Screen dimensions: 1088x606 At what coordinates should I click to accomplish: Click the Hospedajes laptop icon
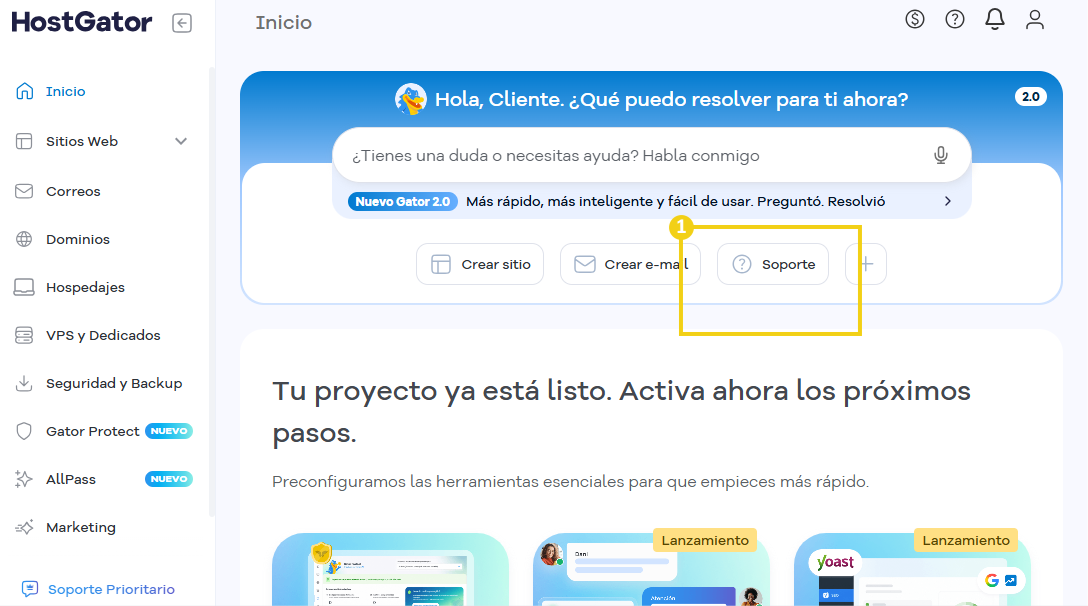pyautogui.click(x=24, y=287)
